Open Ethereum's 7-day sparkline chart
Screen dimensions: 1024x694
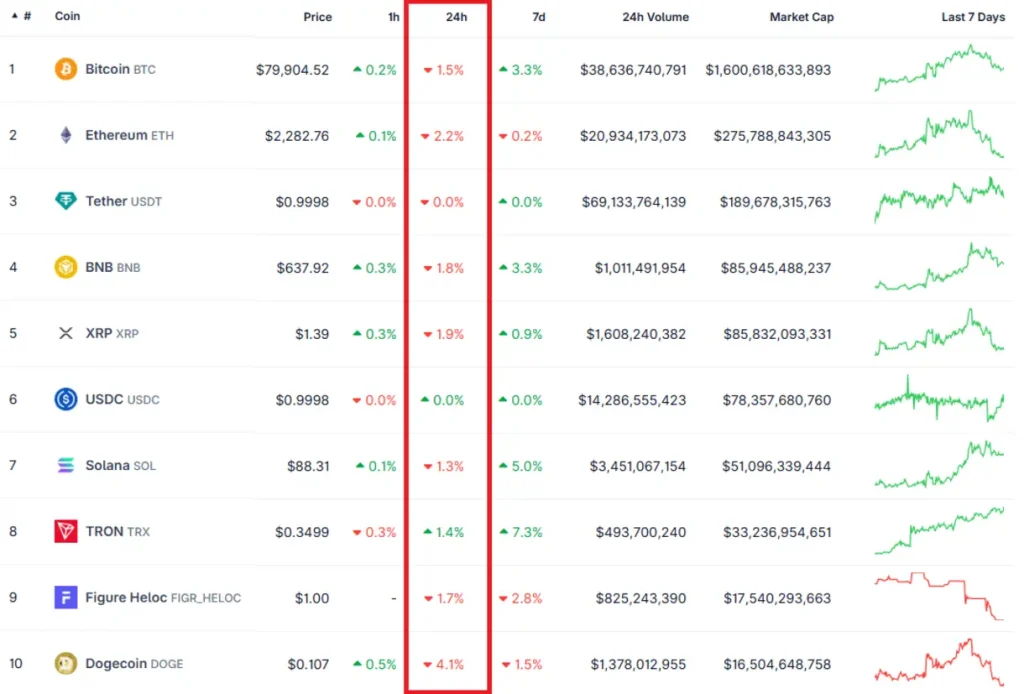click(x=939, y=134)
